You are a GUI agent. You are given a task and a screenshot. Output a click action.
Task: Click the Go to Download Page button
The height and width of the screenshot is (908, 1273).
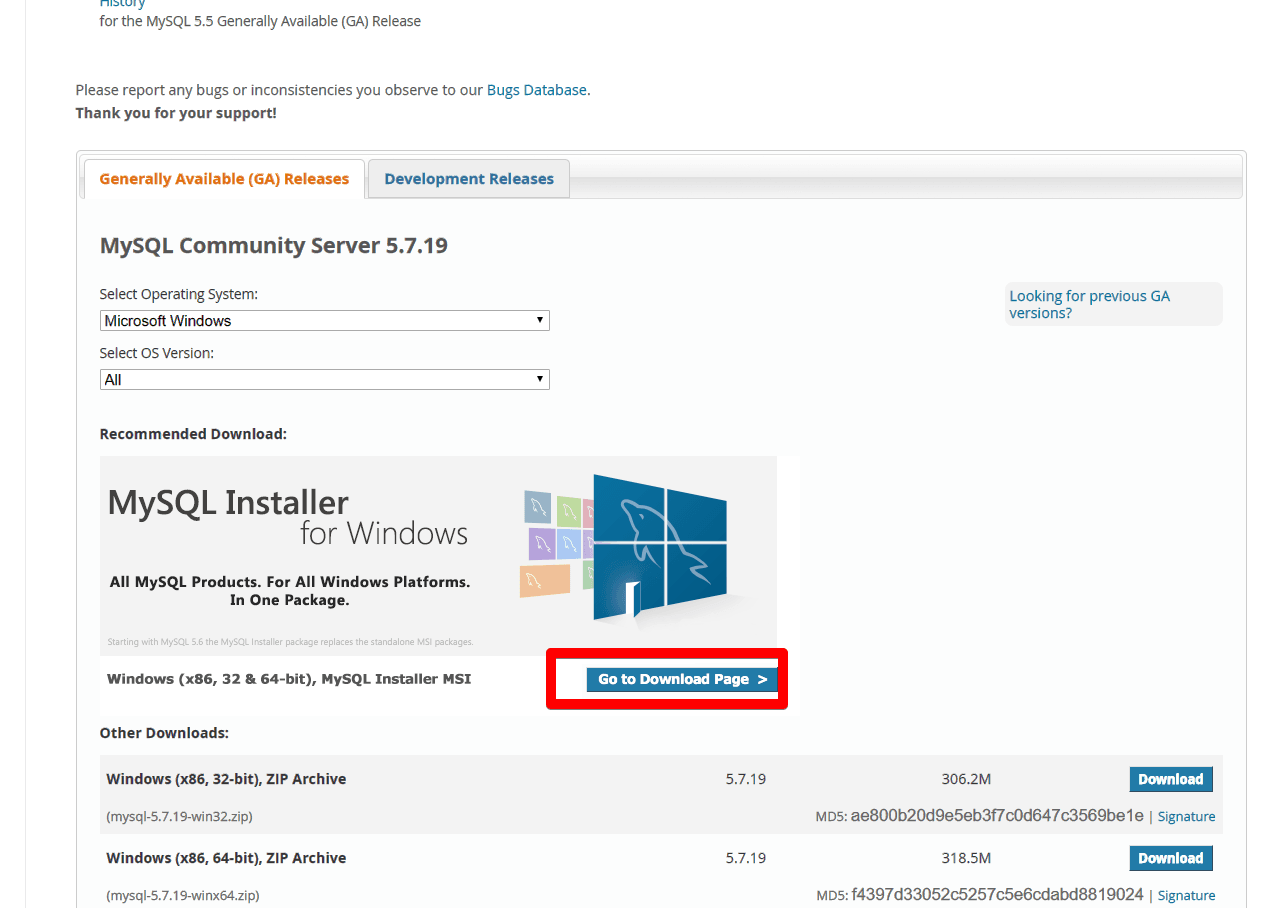(x=682, y=680)
